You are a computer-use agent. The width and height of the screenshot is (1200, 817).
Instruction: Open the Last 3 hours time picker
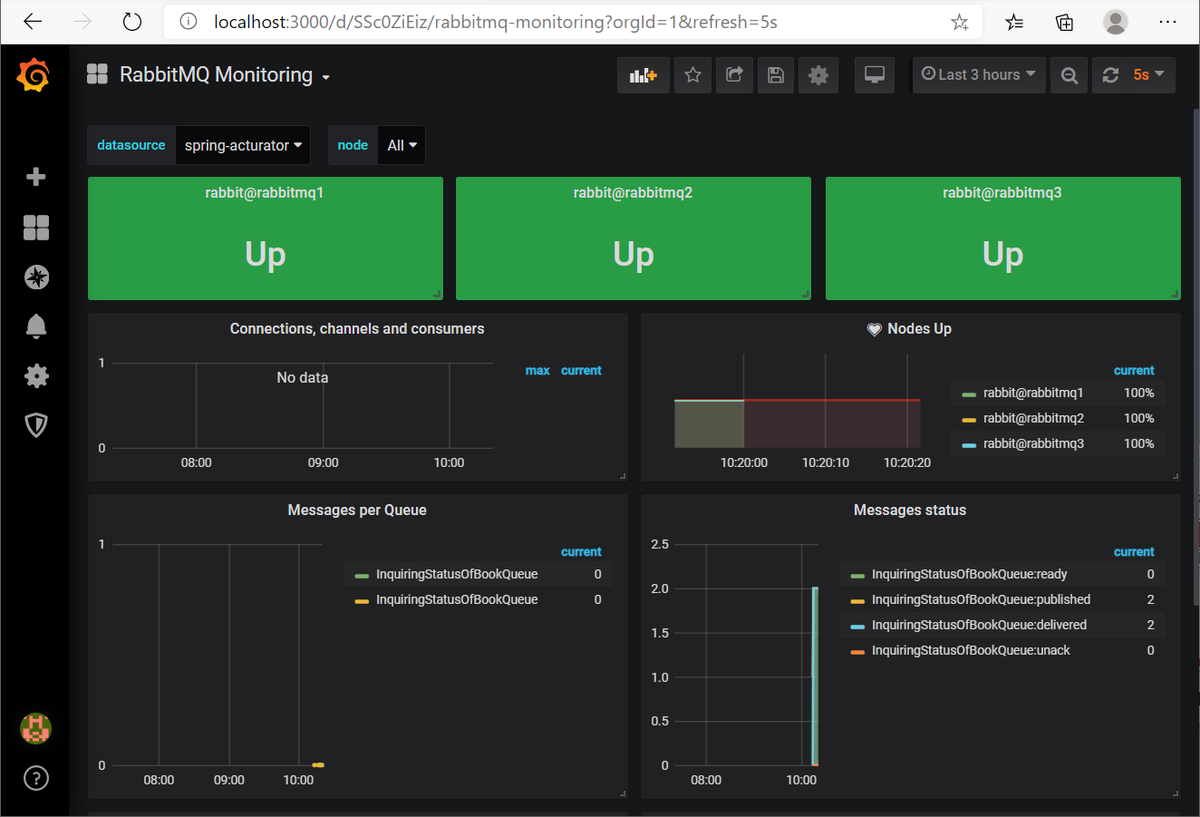pyautogui.click(x=978, y=75)
